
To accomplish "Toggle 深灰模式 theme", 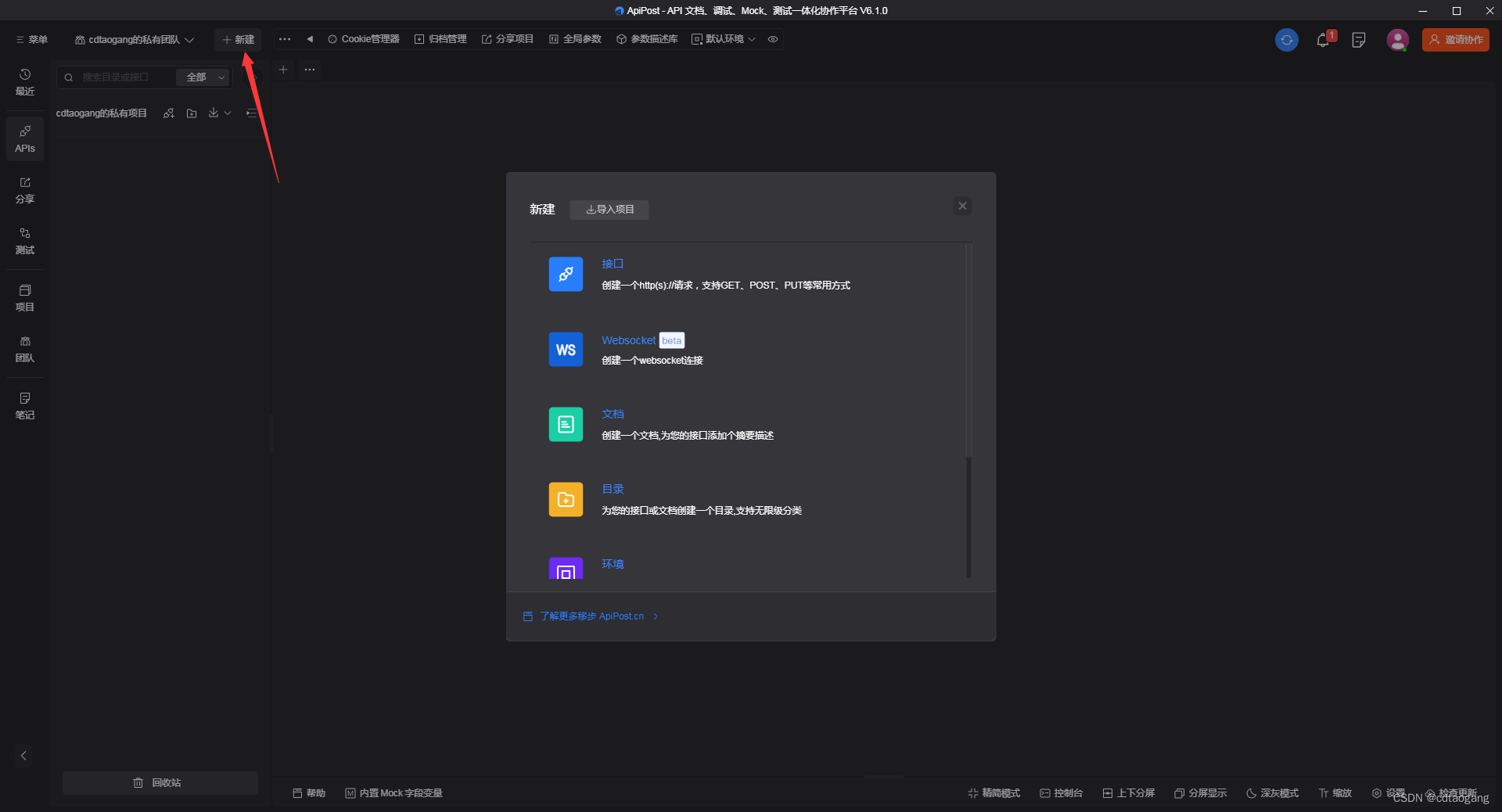I will click(1272, 793).
